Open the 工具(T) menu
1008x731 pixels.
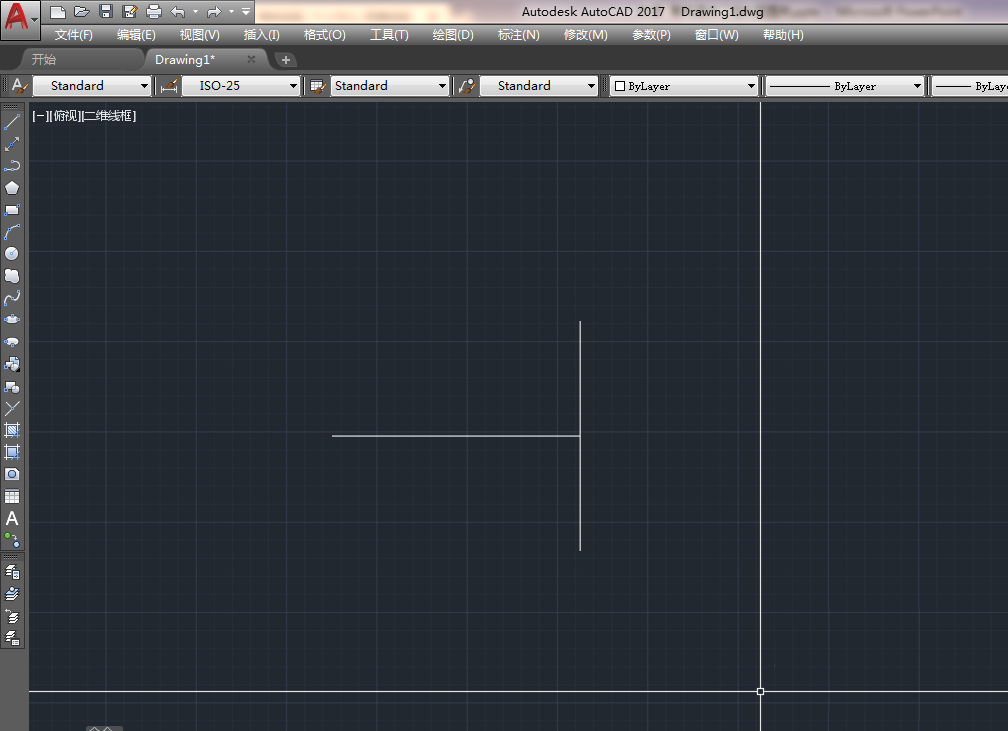[x=389, y=35]
